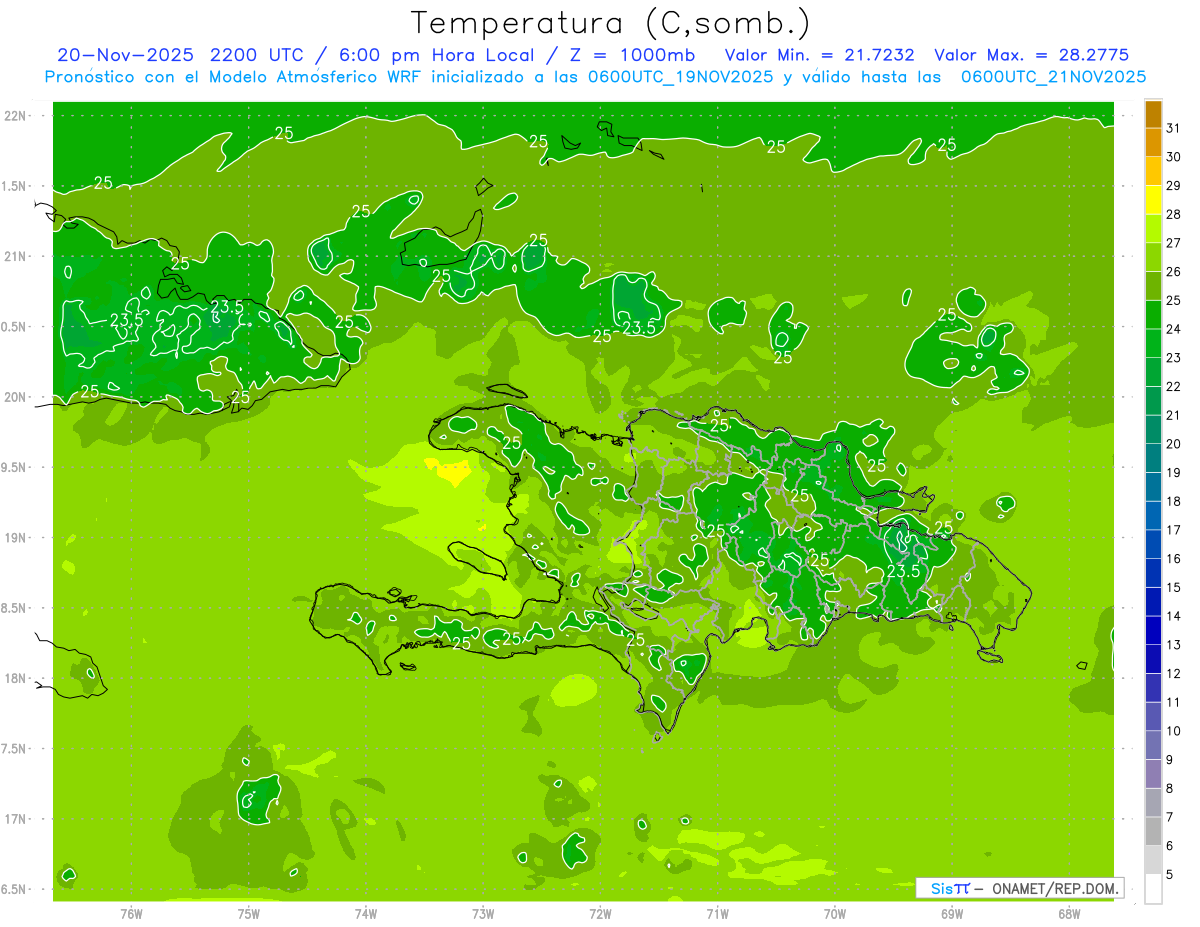Click the WRF model initialization time '0600UTC_19NOV2025'
This screenshot has width=1200, height=927.
681,77
